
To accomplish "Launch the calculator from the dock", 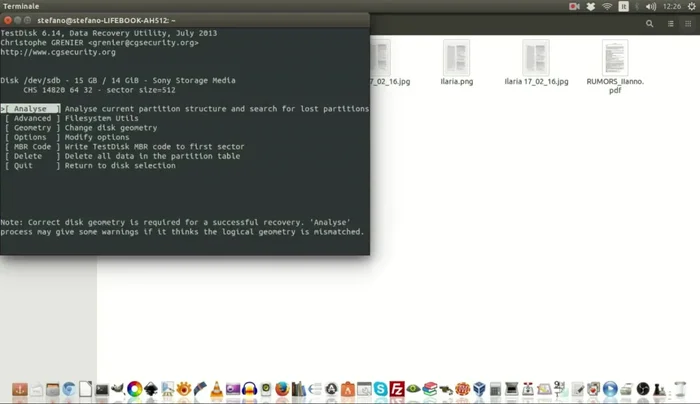I will [x=495, y=389].
